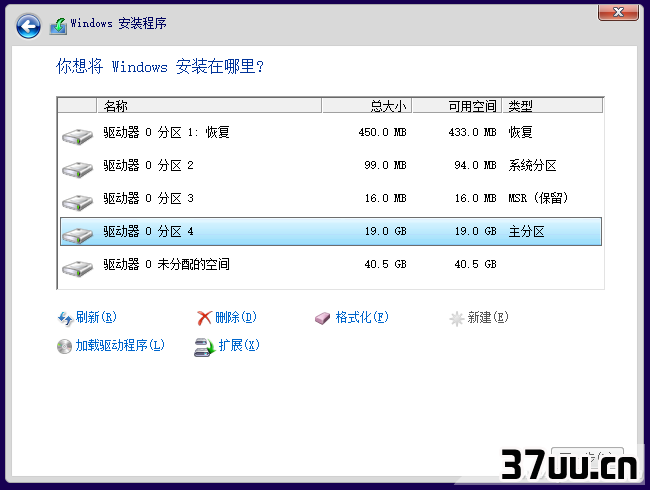
Task: Open 加载驱动程序(L) link
Action: (x=120, y=345)
